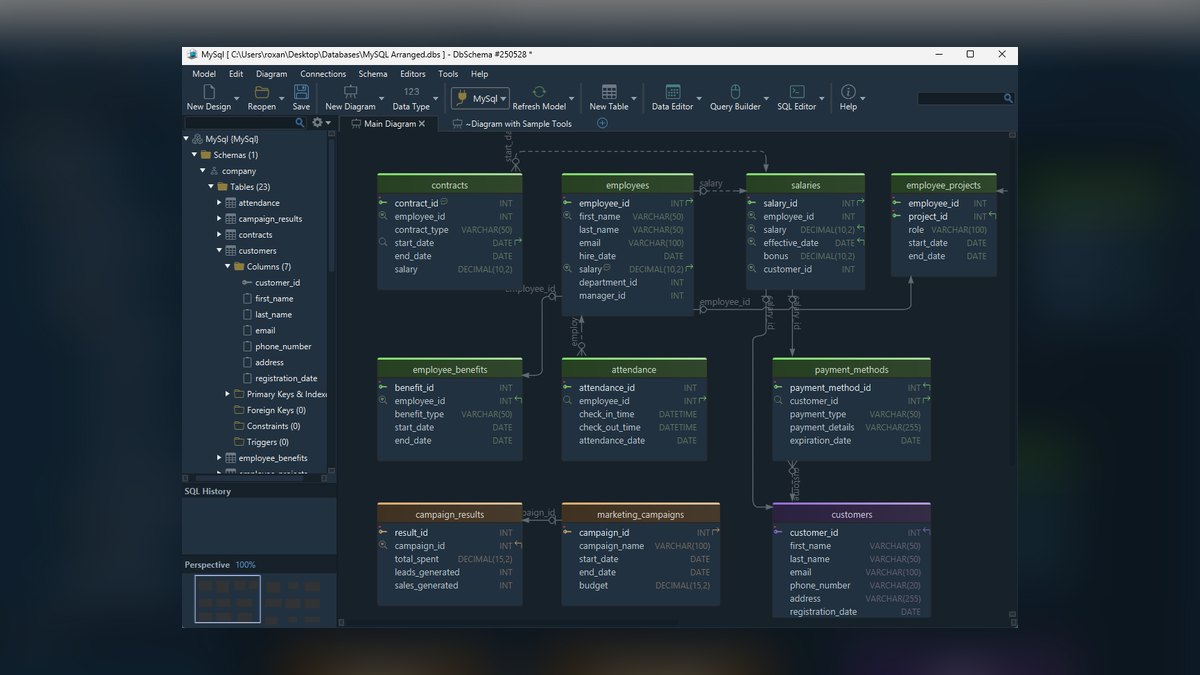Click the tree filter settings gear icon

(318, 122)
